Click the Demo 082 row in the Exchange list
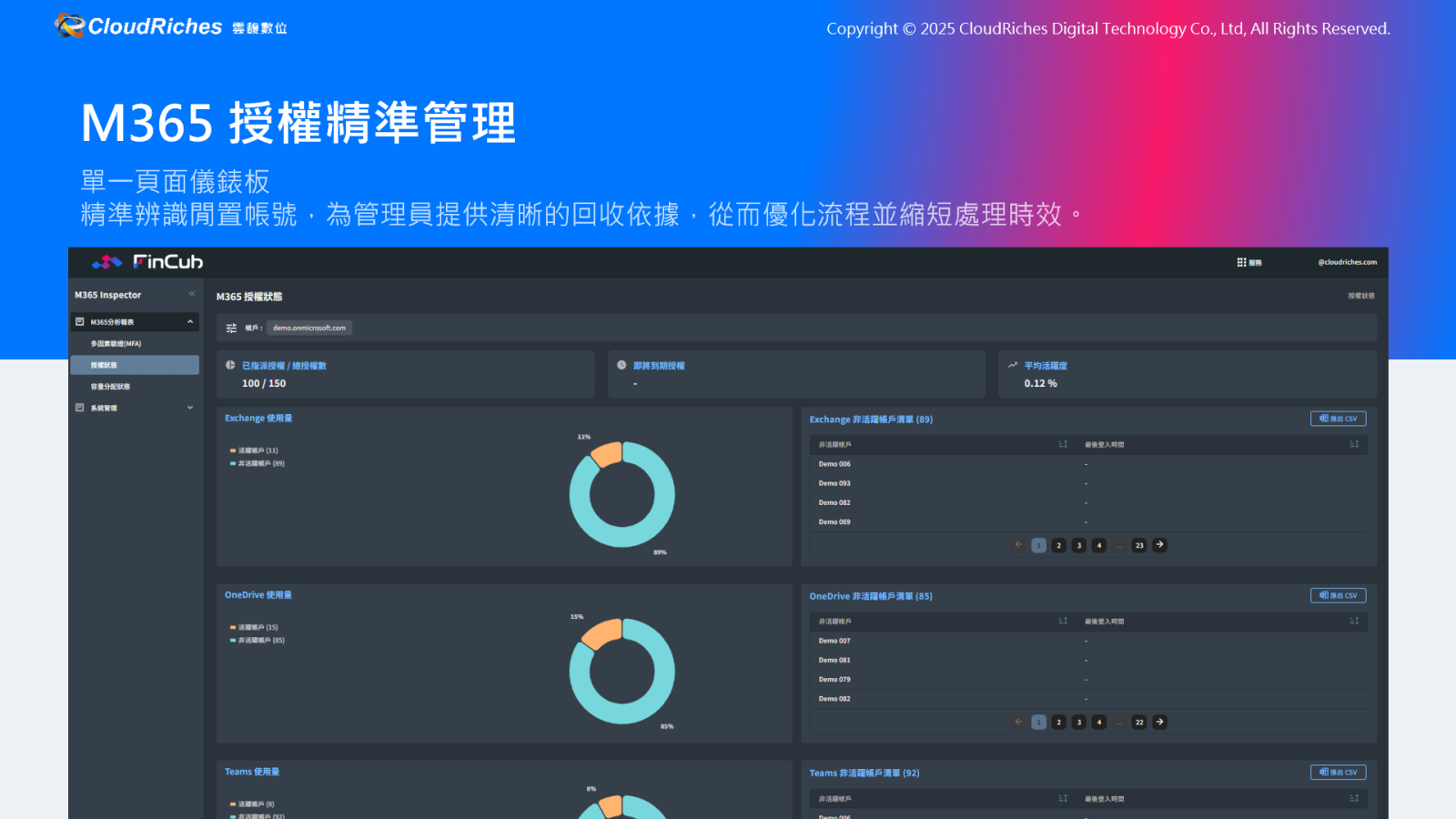1456x819 pixels. (1088, 502)
